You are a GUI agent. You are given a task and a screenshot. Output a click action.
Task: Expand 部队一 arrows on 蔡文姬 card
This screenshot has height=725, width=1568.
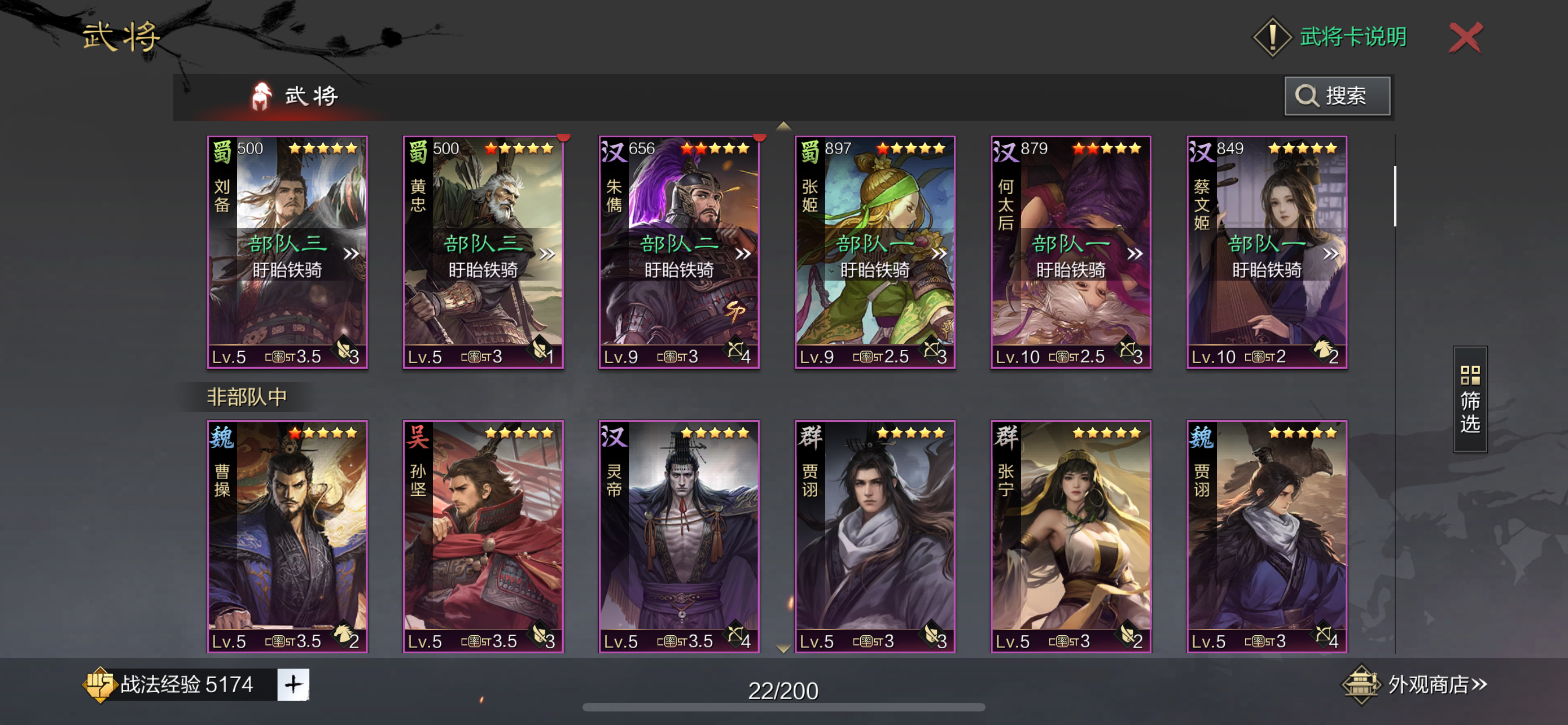pos(1330,253)
